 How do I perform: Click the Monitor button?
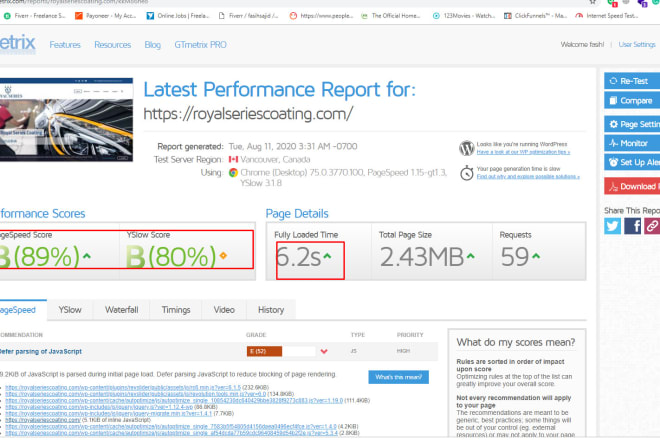point(632,143)
